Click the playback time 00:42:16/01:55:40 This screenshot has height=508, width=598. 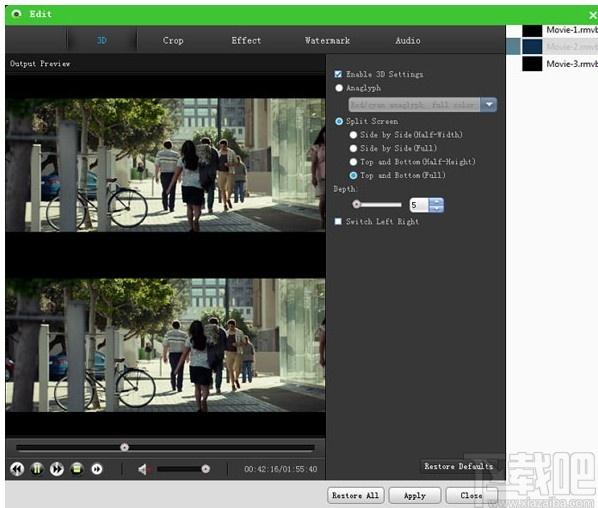[281, 469]
